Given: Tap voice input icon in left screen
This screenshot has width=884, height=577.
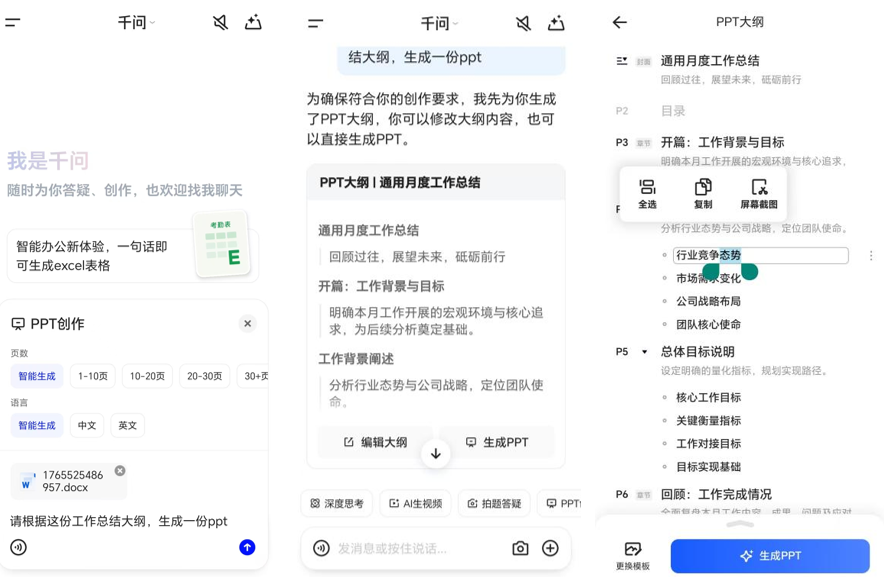Looking at the screenshot, I should (x=19, y=547).
